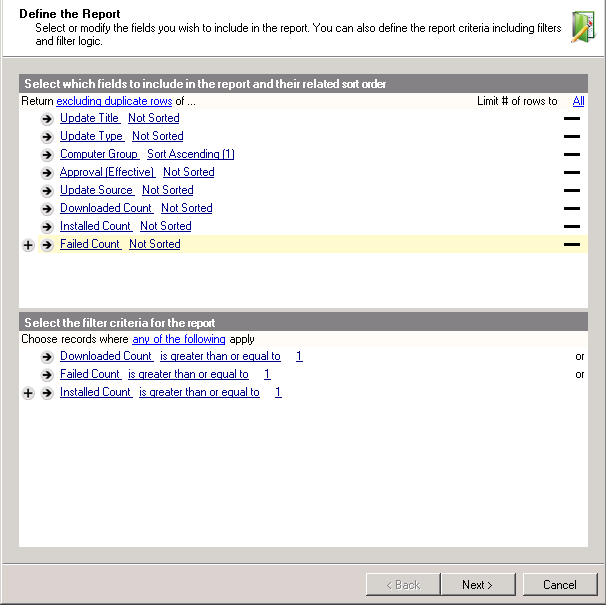Click the Failed Count field link in fields list
The height and width of the screenshot is (605, 606).
(x=90, y=244)
